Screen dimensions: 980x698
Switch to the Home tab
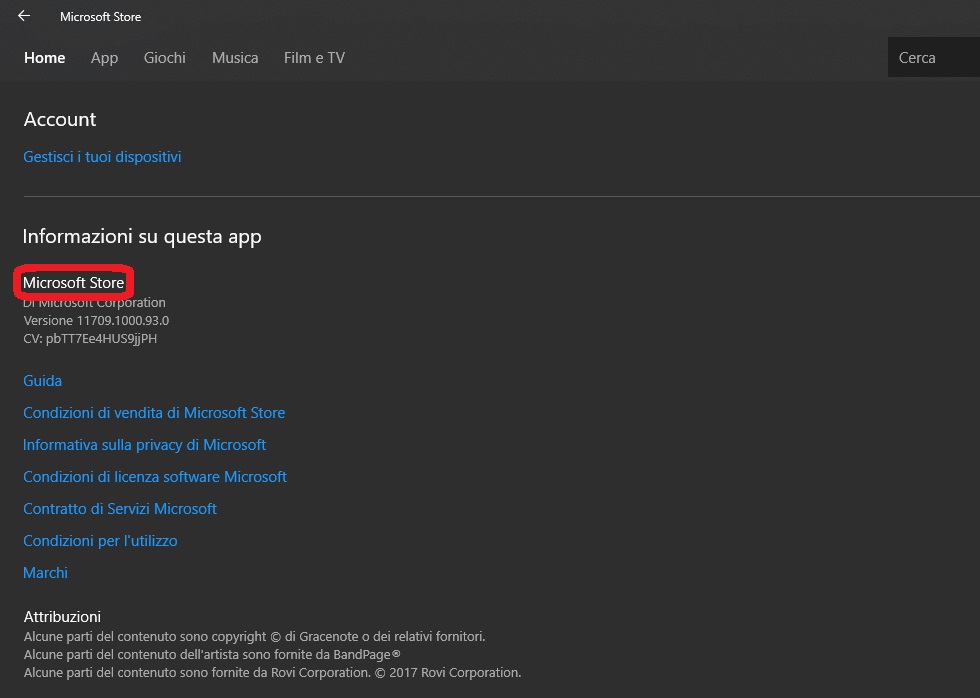click(44, 57)
